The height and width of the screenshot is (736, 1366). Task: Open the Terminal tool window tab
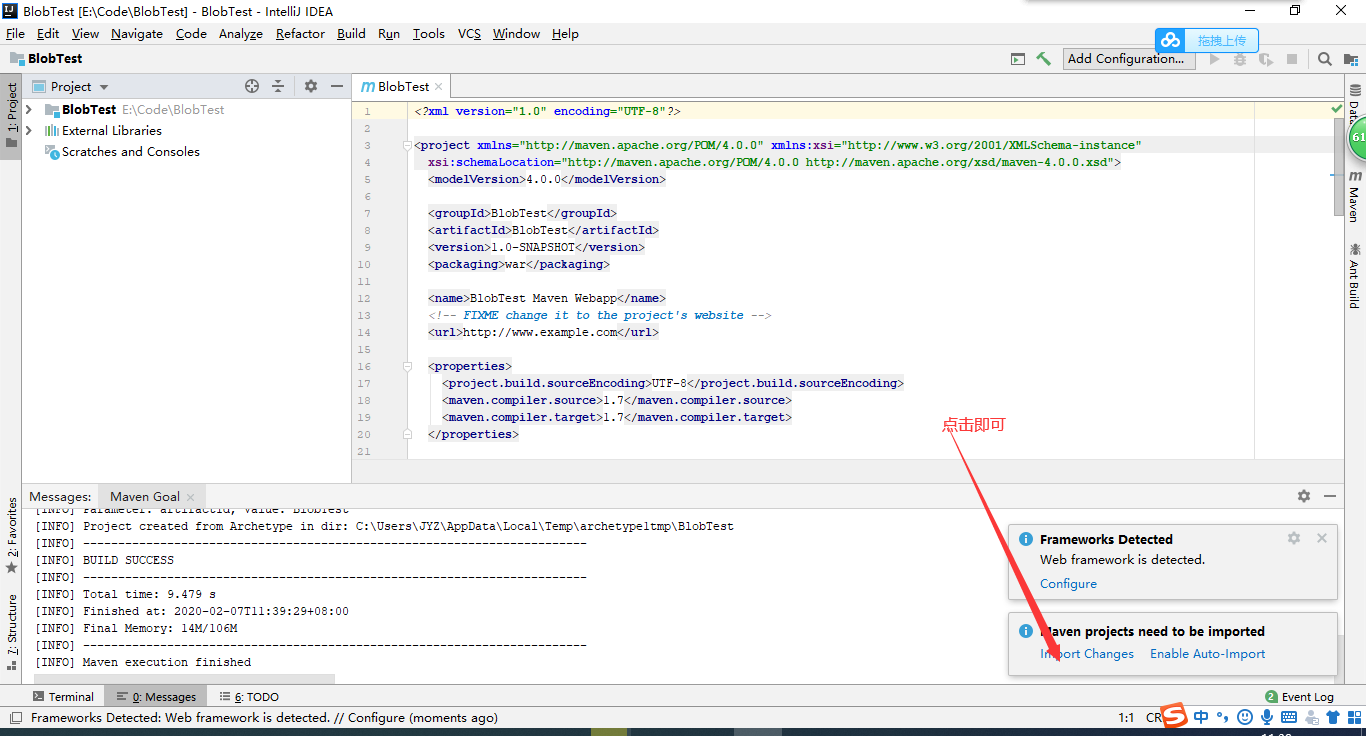[63, 697]
